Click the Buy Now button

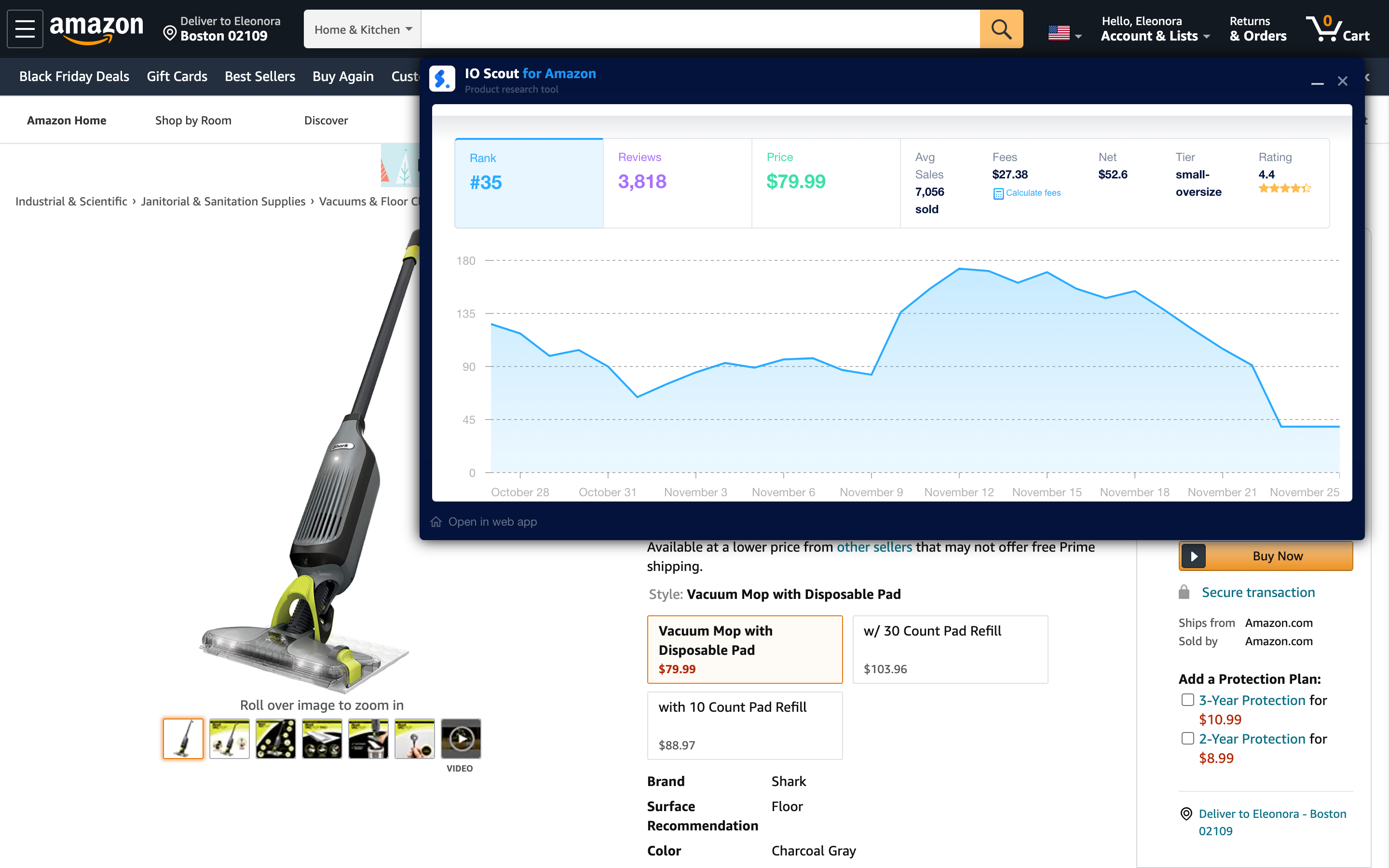[x=1266, y=556]
